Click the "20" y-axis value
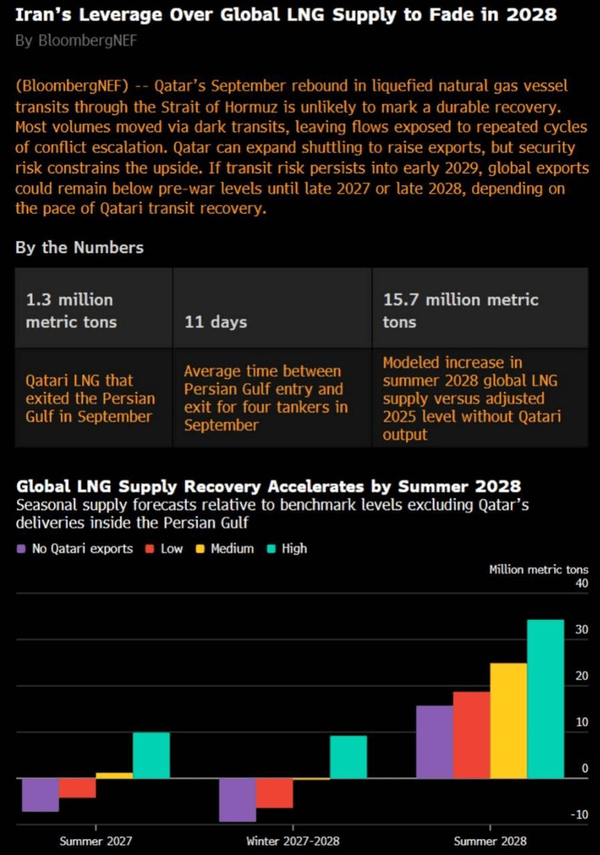Viewport: 600px width, 855px height. tap(582, 676)
